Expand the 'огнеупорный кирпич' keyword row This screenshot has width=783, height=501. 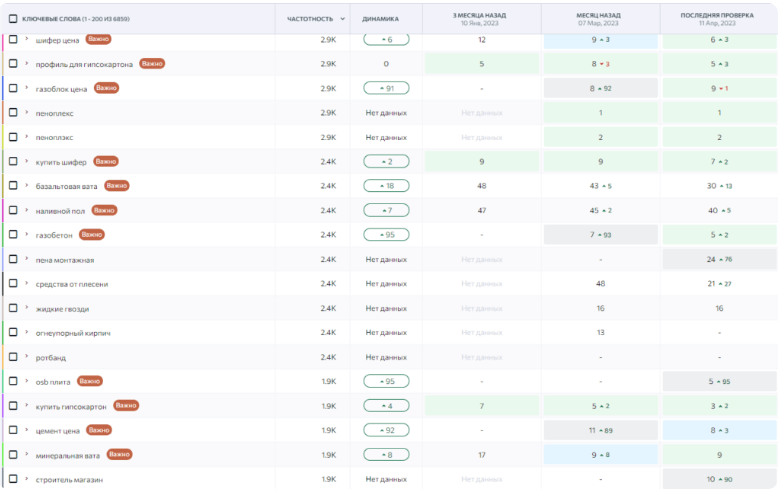tap(27, 332)
